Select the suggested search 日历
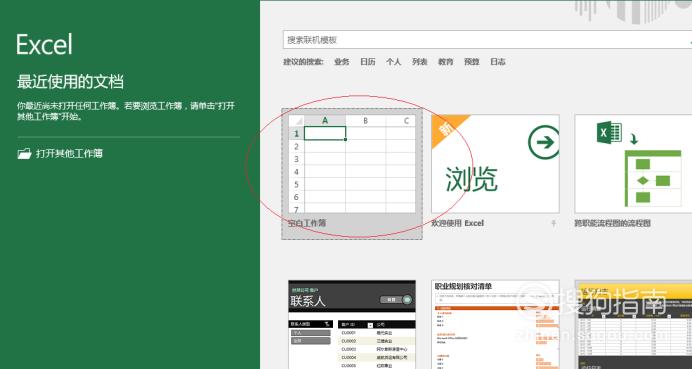 368,62
